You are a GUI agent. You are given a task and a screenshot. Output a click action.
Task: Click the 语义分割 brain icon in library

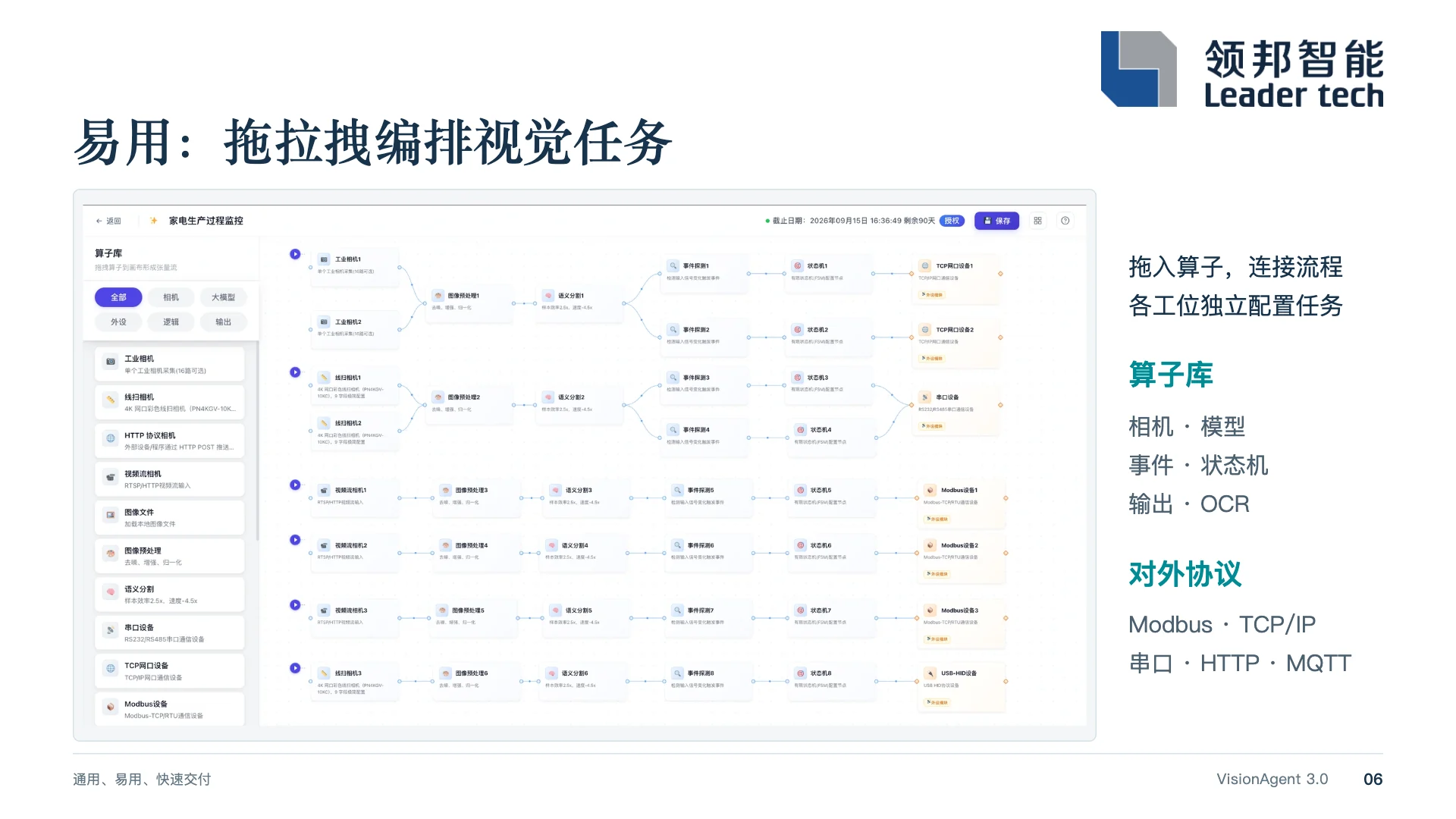(111, 591)
